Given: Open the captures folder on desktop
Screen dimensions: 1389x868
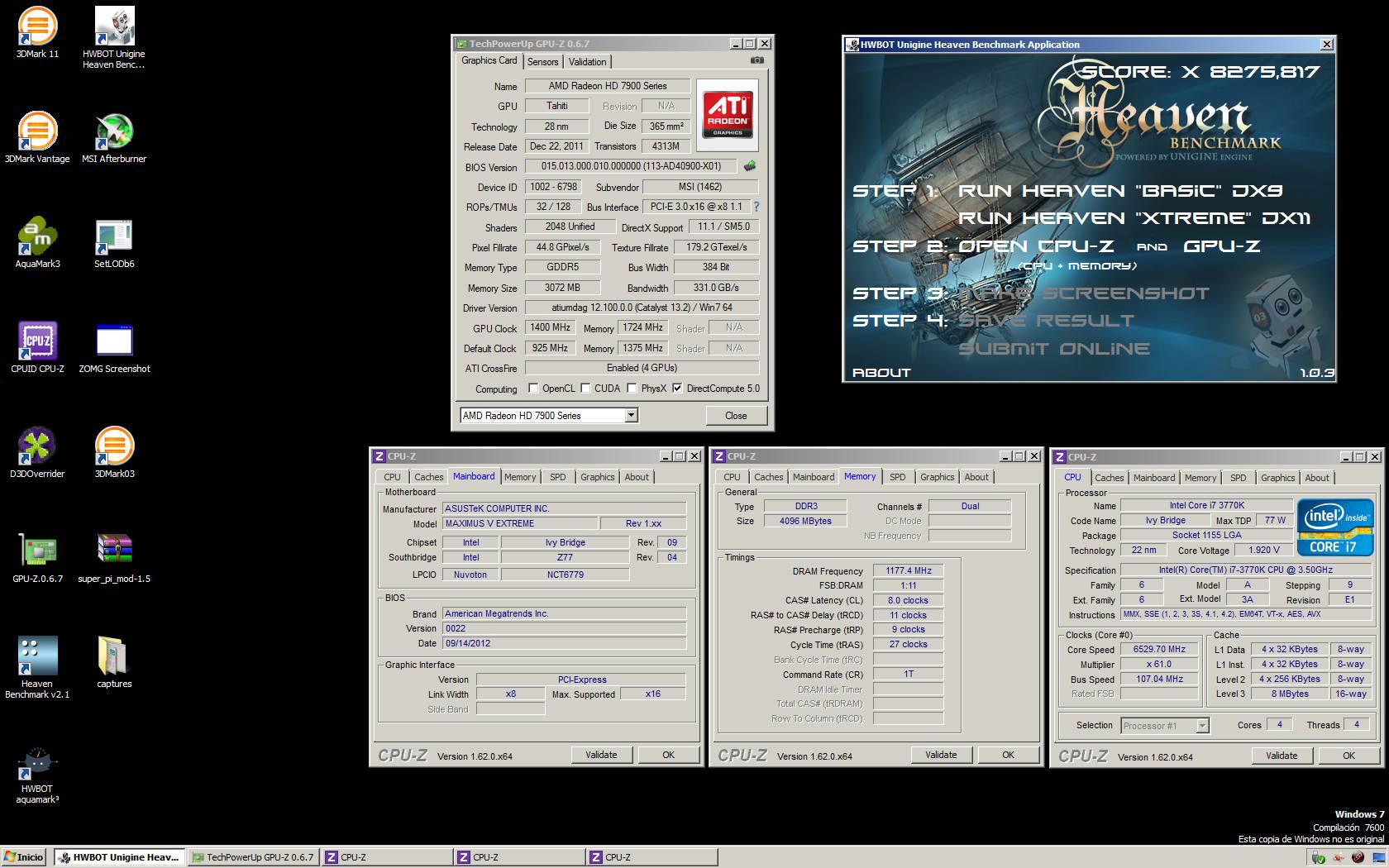Looking at the screenshot, I should 114,663.
